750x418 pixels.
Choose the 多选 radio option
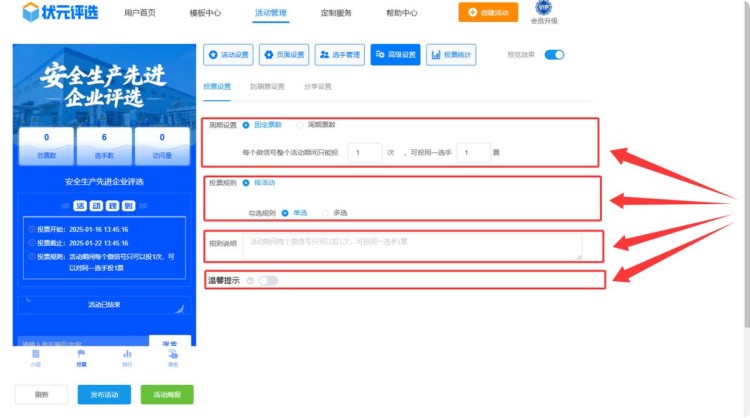325,213
